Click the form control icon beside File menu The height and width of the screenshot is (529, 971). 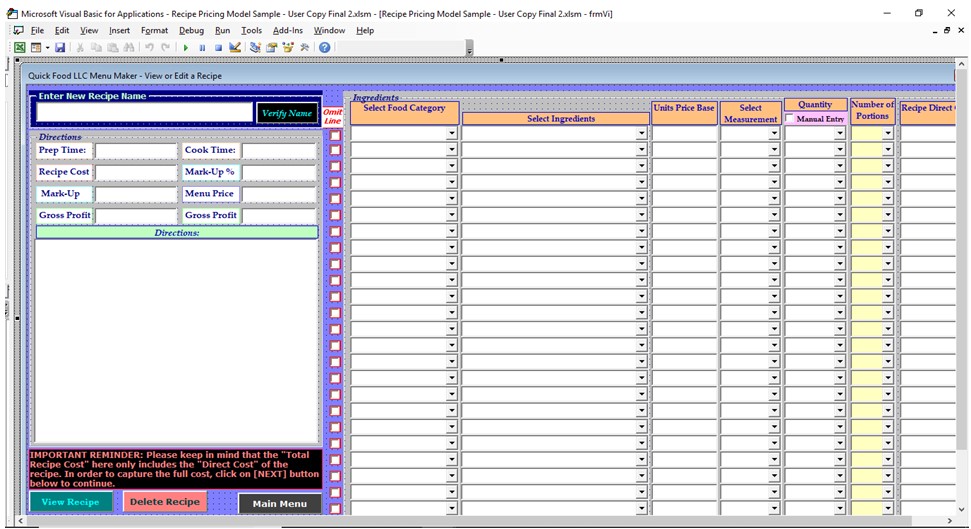[19, 30]
